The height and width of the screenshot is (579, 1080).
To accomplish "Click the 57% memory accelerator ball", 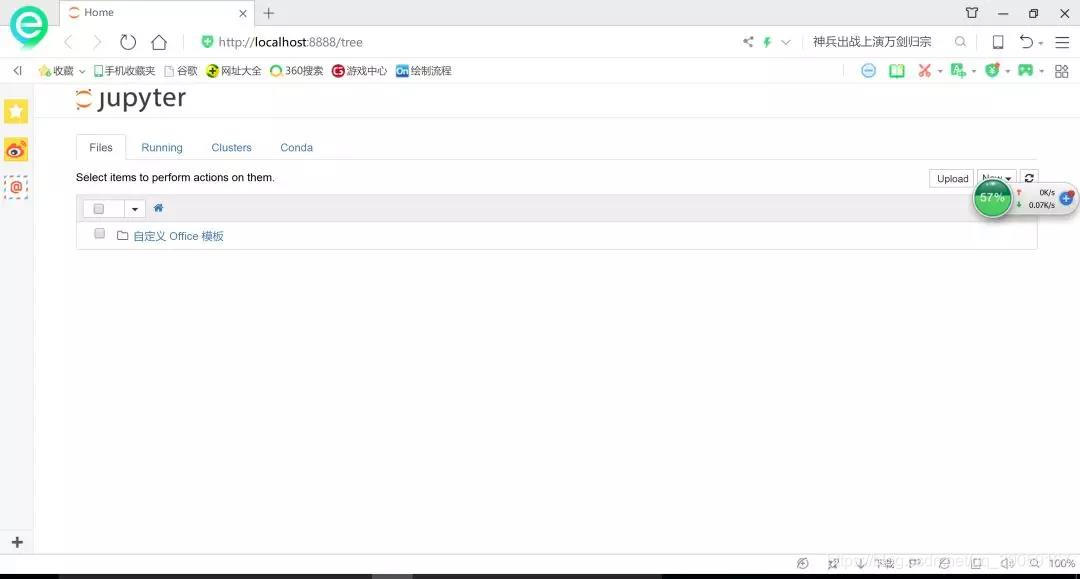I will coord(993,198).
